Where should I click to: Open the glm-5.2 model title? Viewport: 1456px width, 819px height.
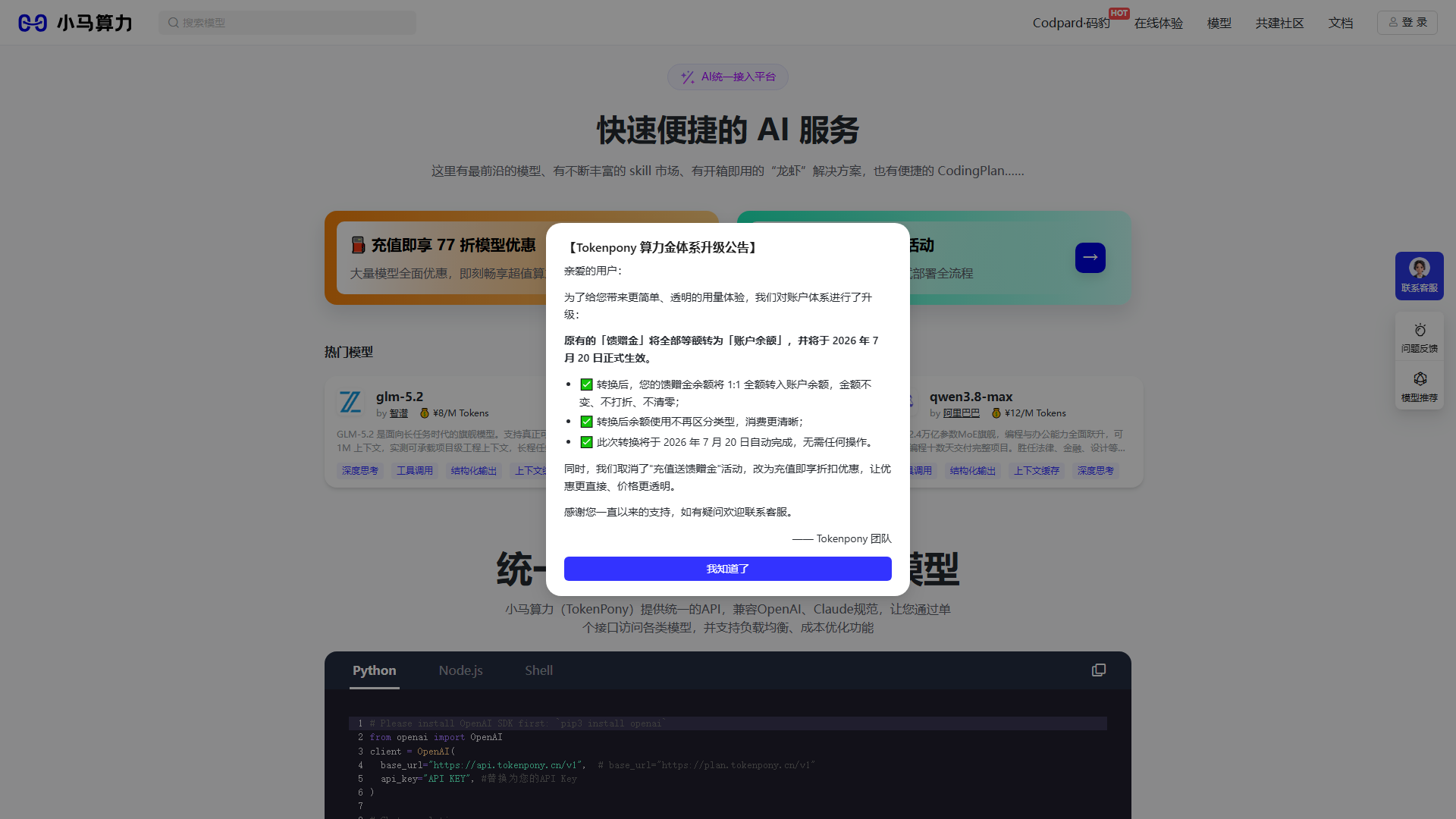pyautogui.click(x=400, y=397)
